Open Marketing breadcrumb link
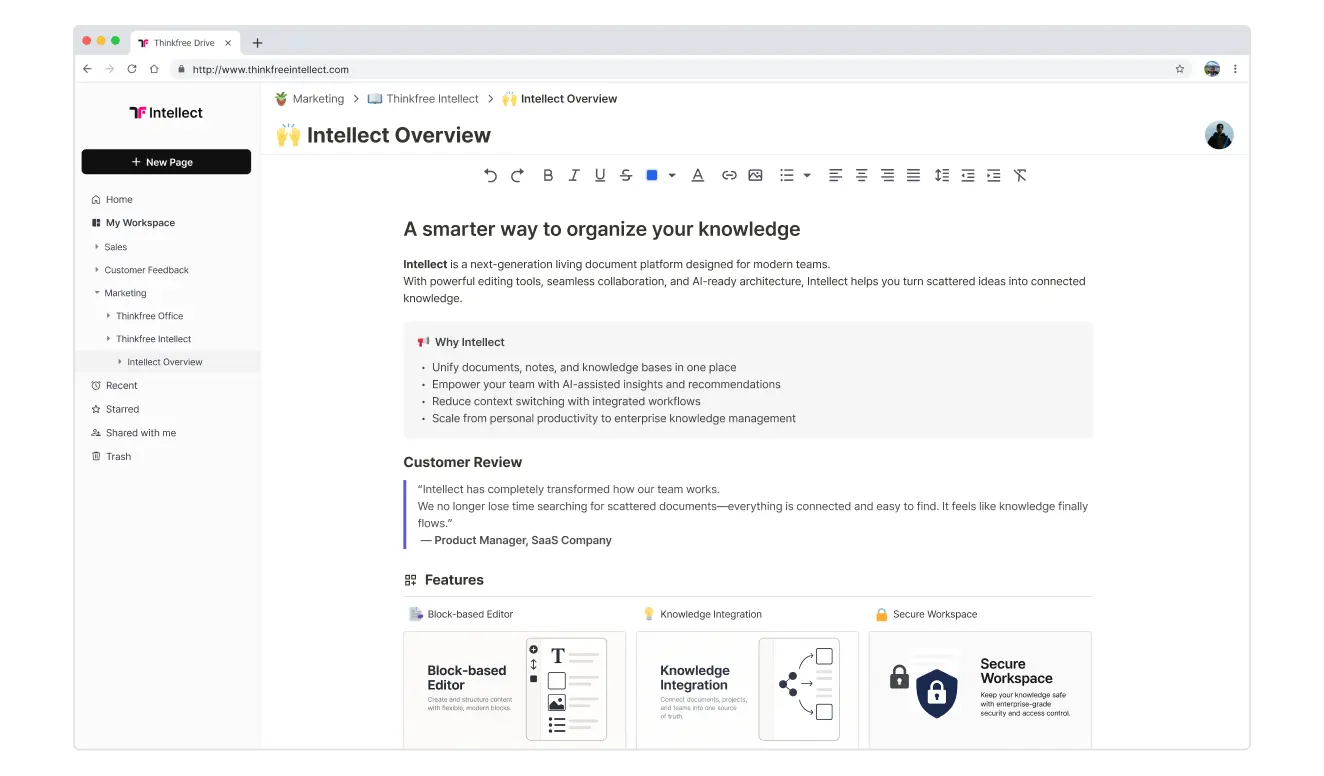Viewport: 1324px width, 776px height. click(317, 99)
